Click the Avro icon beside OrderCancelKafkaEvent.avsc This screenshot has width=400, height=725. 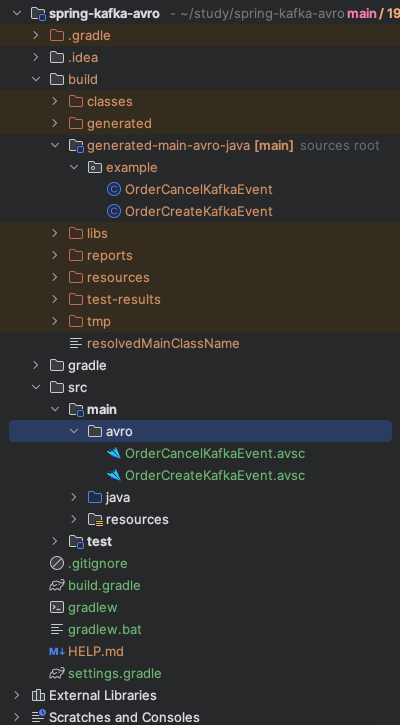click(x=113, y=453)
